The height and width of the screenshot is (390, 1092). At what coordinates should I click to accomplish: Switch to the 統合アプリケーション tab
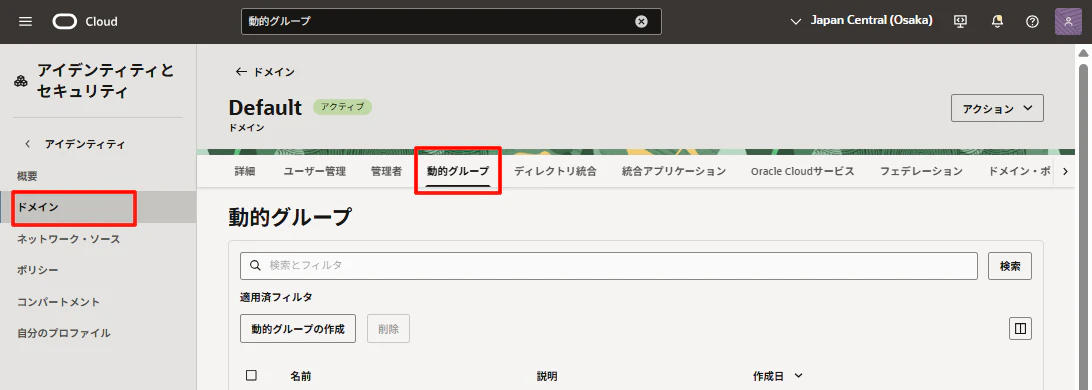click(x=674, y=171)
